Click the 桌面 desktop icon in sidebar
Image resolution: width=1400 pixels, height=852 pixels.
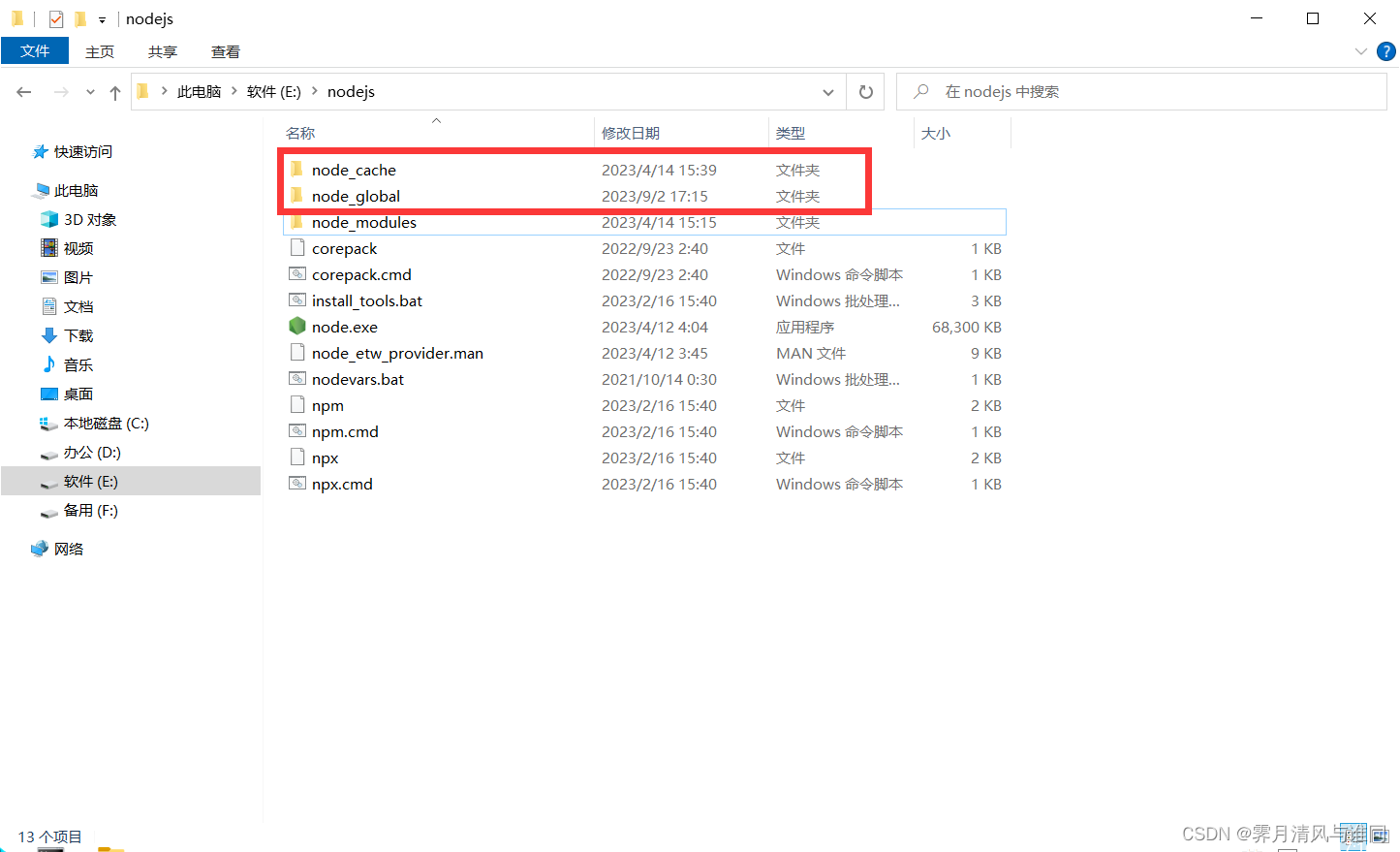click(49, 394)
